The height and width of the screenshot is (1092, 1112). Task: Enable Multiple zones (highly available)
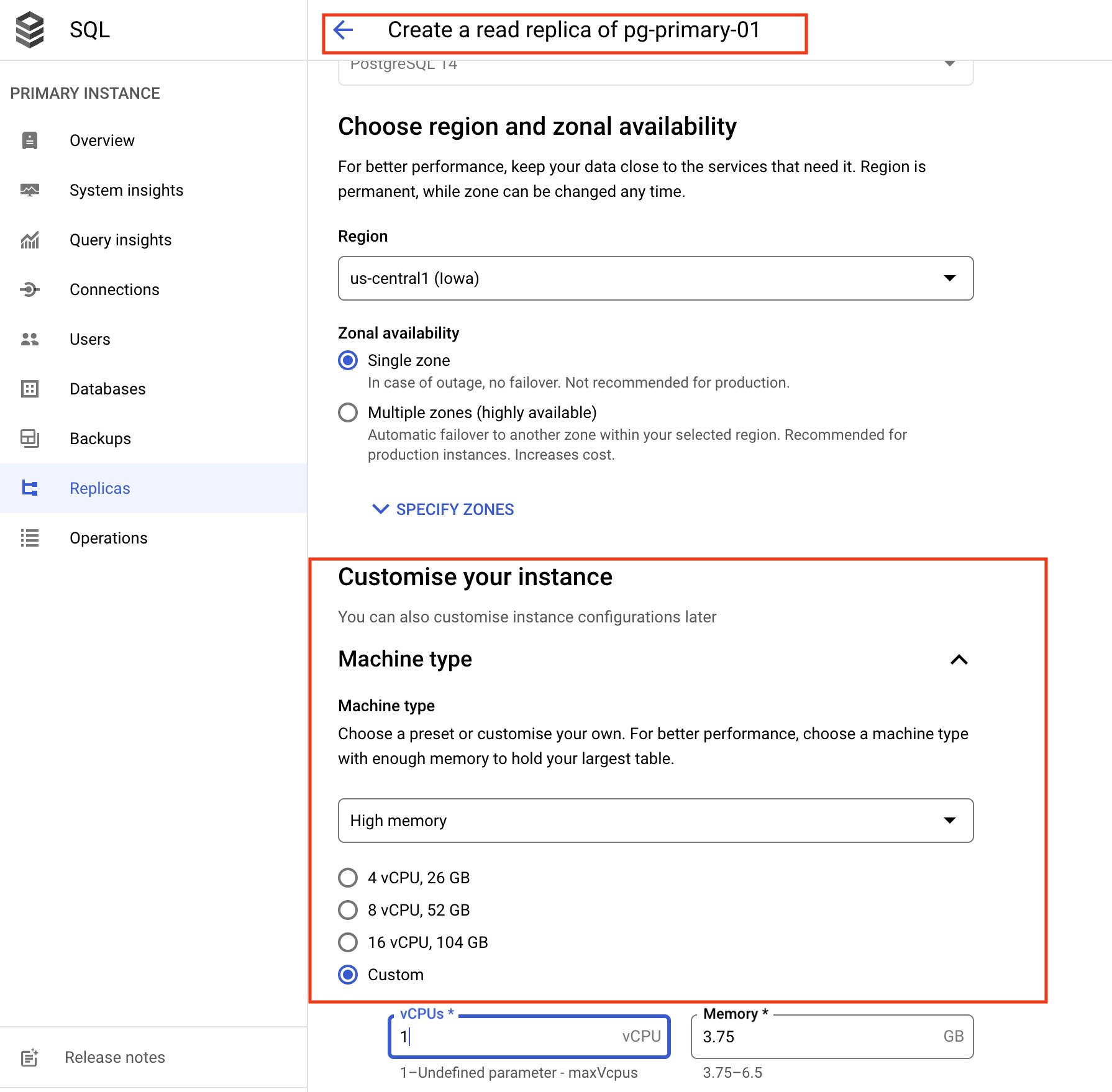tap(348, 412)
